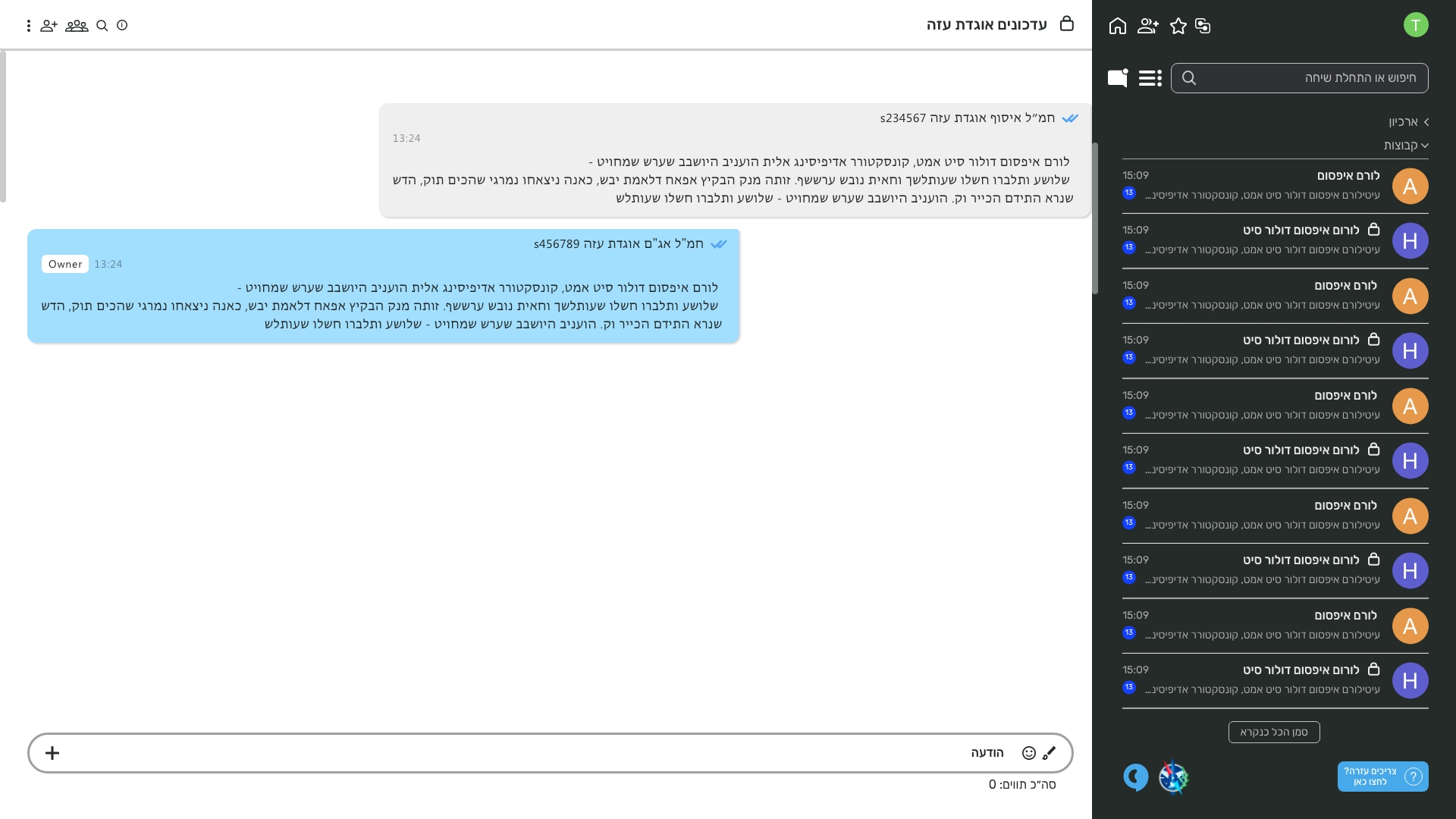Expand the ארכיון section
This screenshot has height=819, width=1456.
tap(1408, 121)
